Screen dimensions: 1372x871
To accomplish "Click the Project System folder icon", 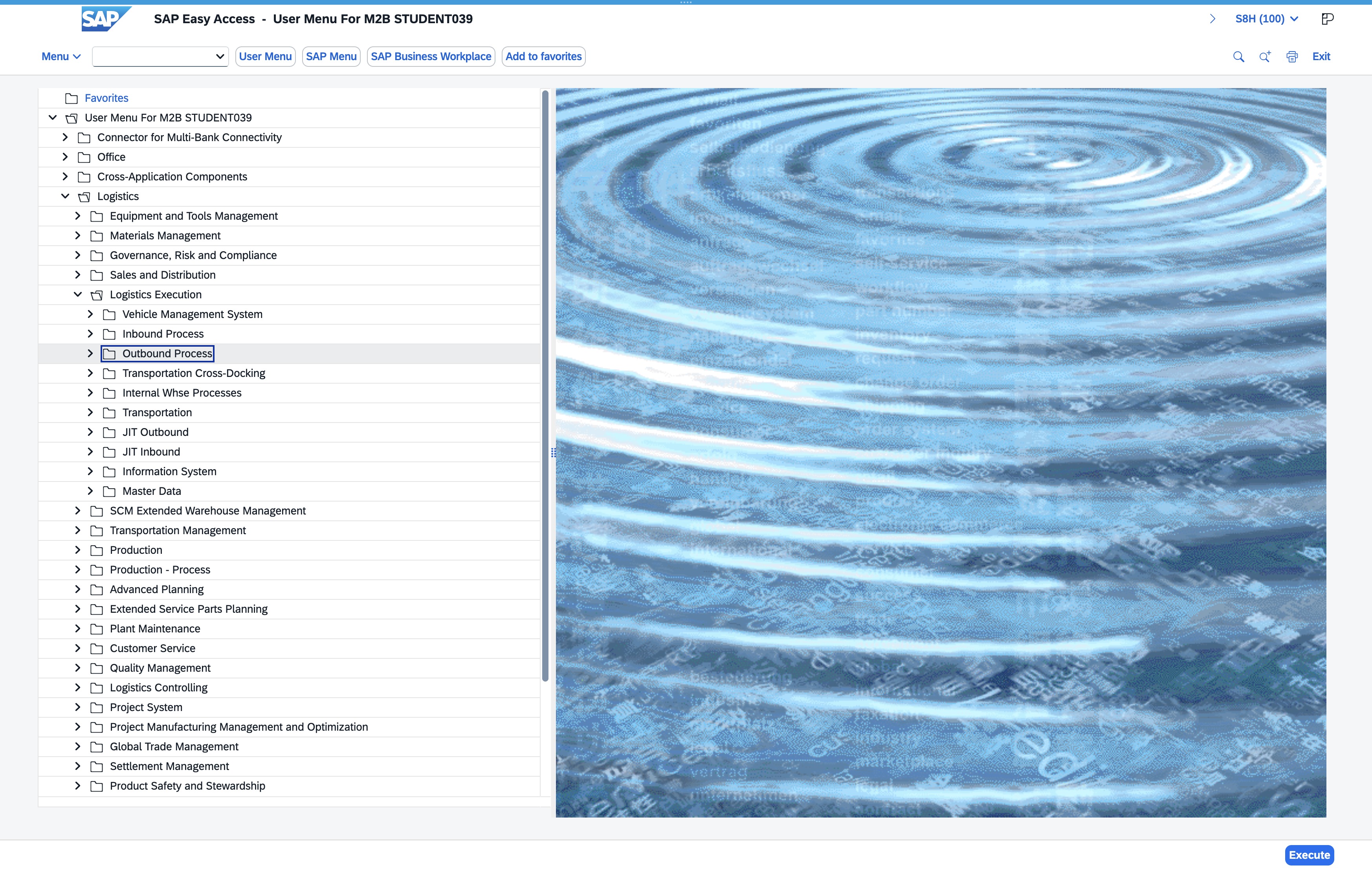I will (x=96, y=708).
